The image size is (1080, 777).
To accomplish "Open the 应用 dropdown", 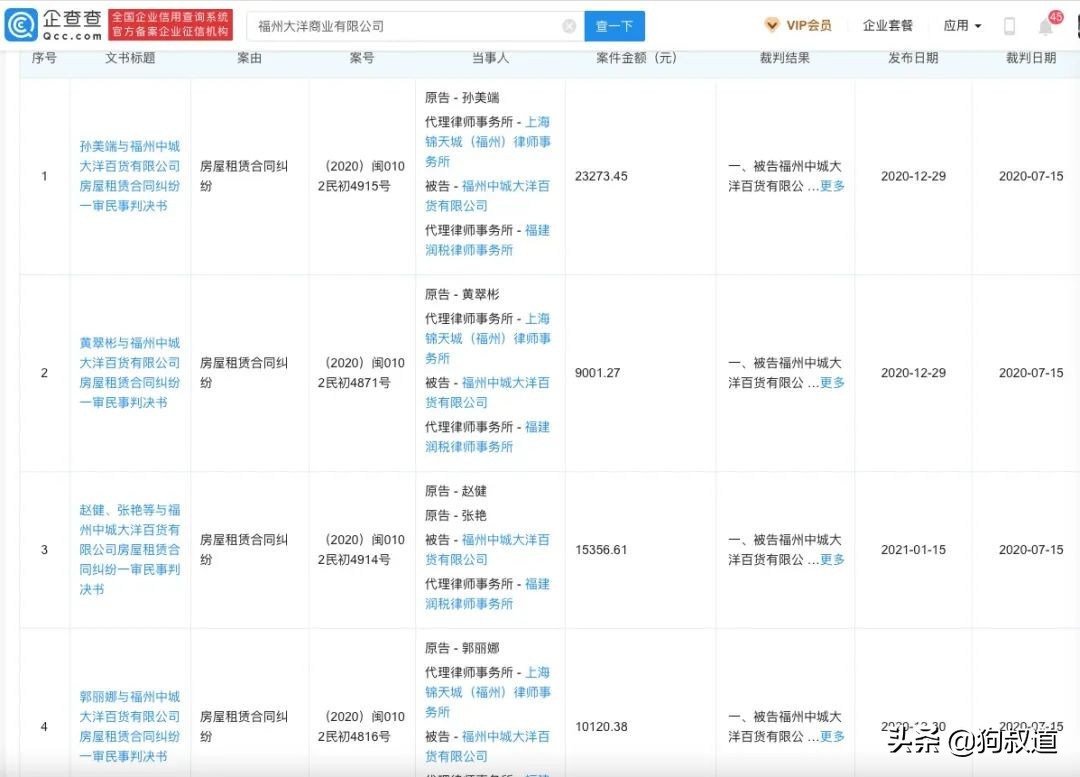I will [x=961, y=25].
